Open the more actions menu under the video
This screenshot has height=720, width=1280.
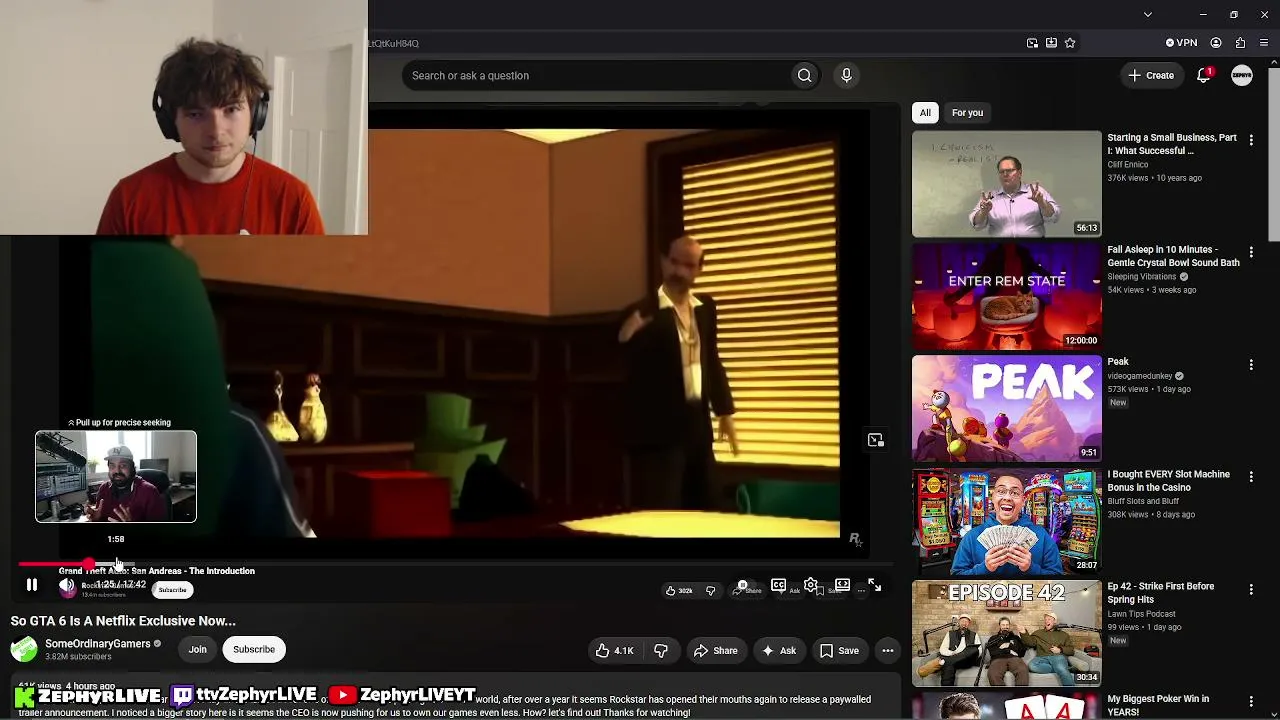(887, 651)
